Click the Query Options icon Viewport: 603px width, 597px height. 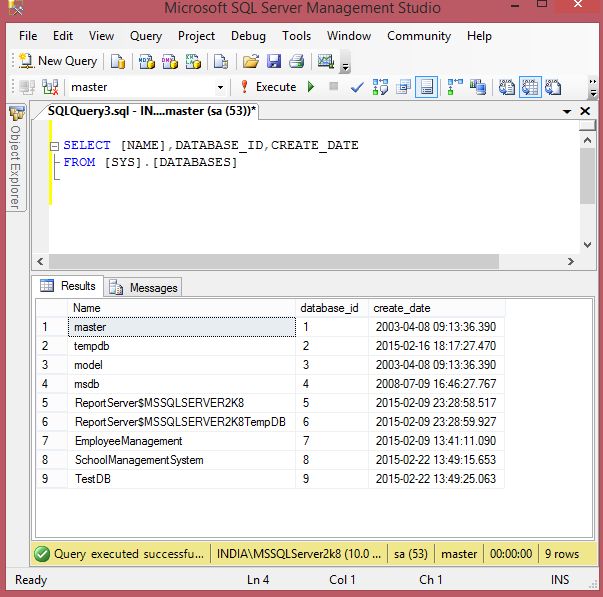[x=403, y=87]
